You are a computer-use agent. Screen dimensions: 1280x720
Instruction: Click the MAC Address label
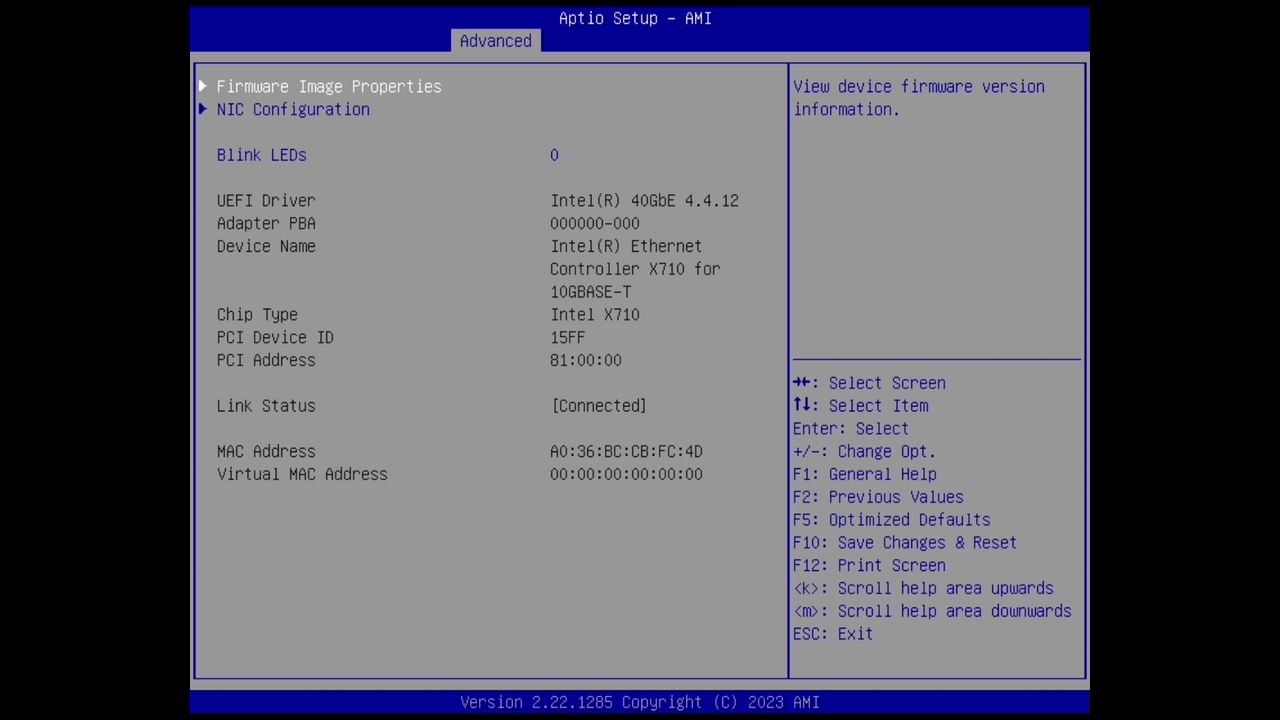coord(266,452)
